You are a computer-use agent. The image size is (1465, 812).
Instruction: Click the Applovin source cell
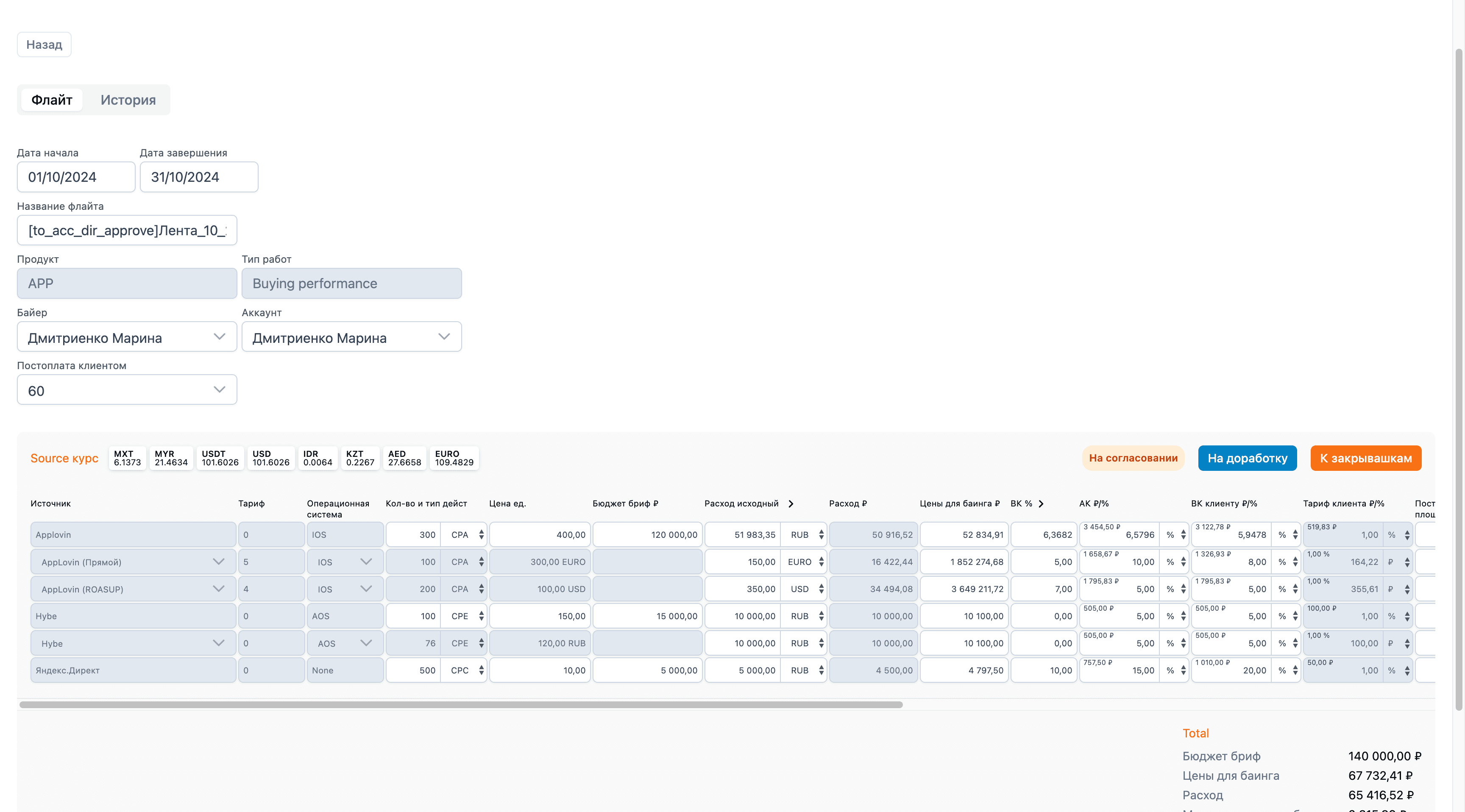tap(133, 534)
